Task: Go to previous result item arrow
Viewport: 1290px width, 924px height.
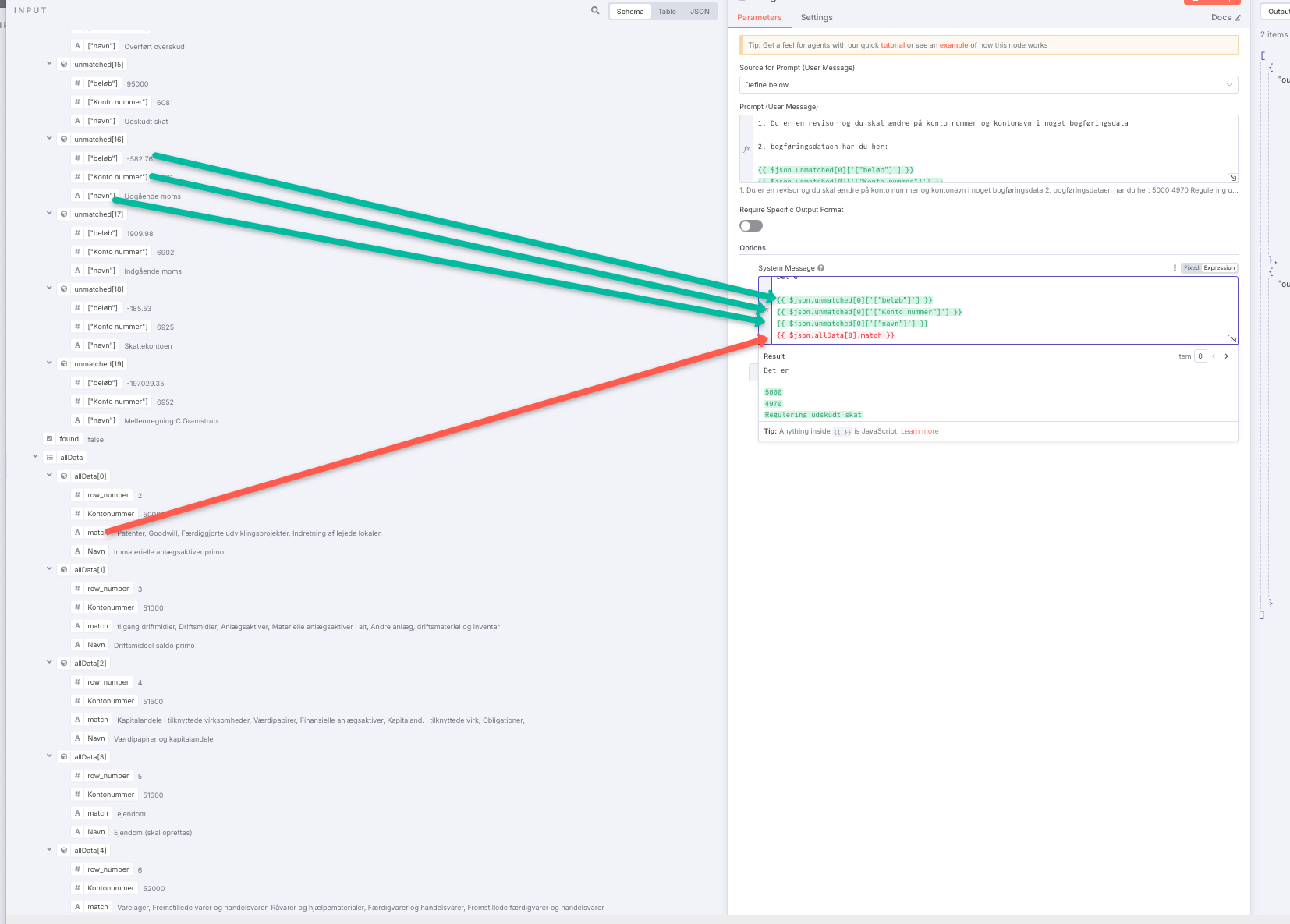Action: coord(1214,356)
